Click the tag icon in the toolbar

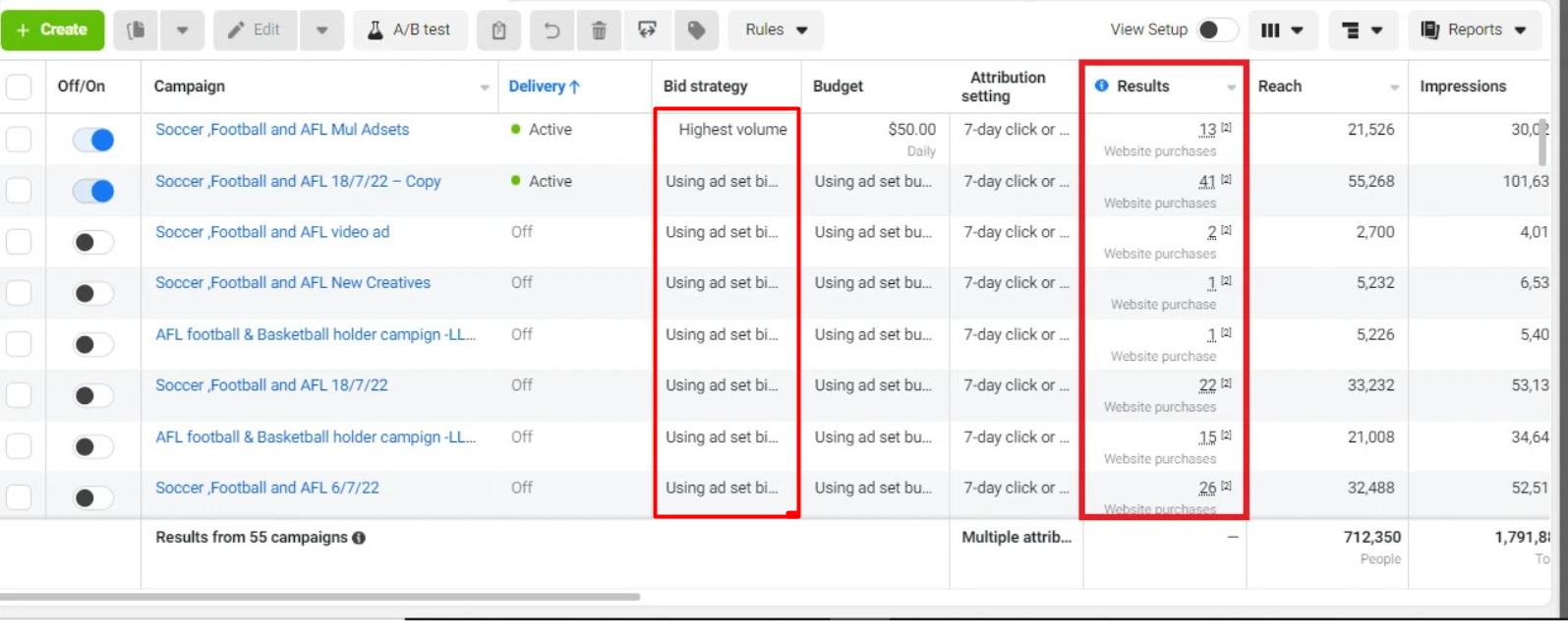tap(696, 30)
